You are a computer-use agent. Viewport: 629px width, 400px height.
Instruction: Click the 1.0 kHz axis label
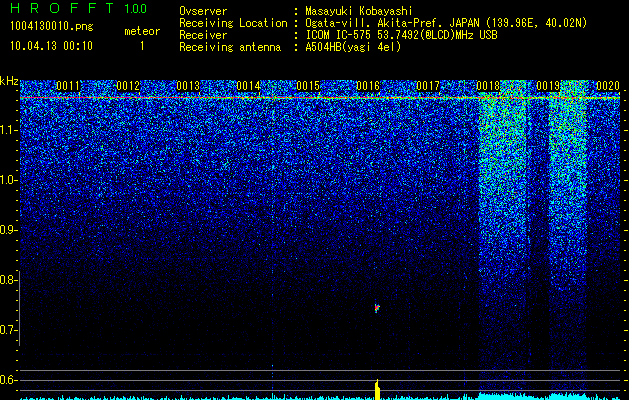tap(7, 180)
